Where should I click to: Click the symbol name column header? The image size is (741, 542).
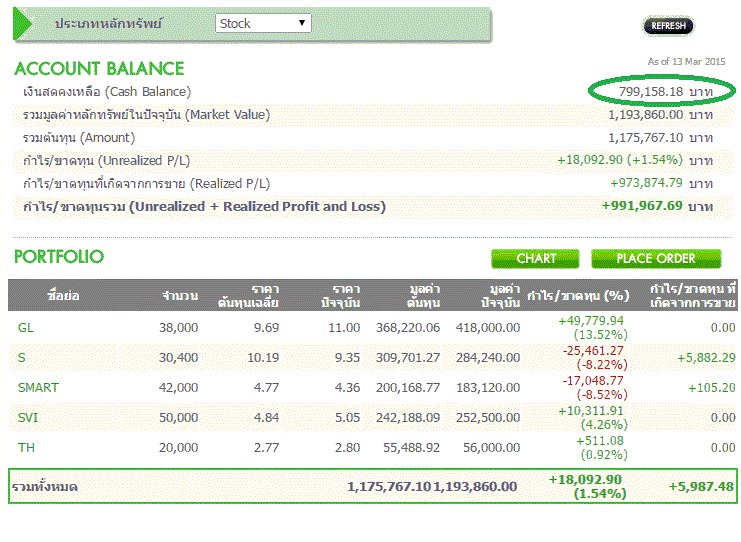tap(58, 296)
